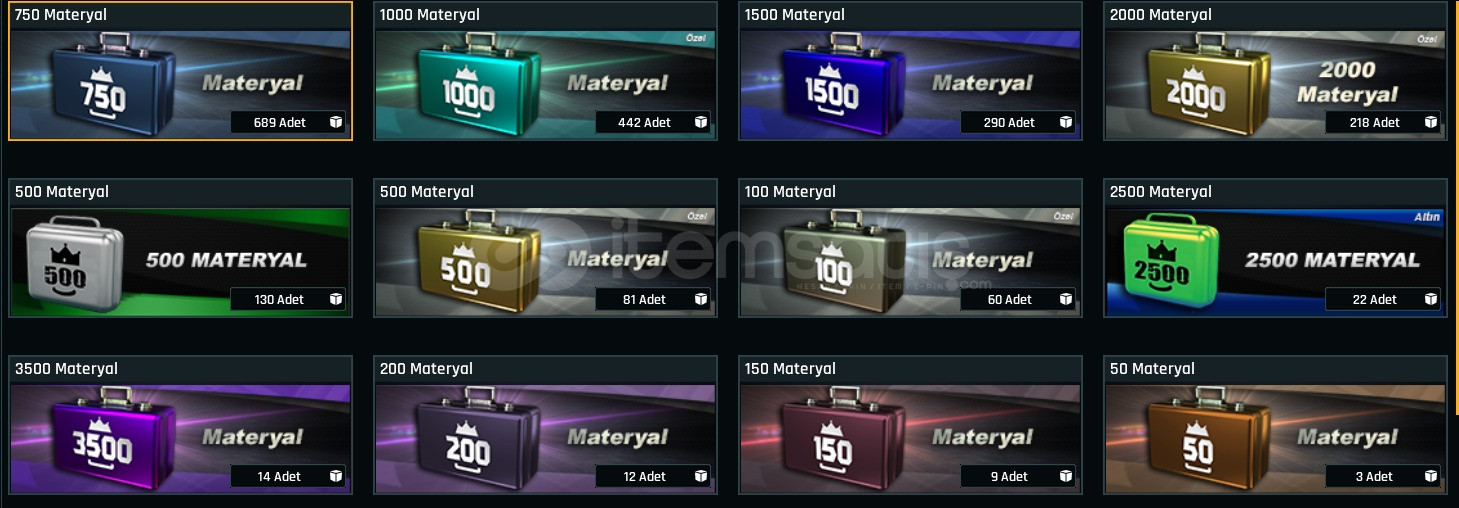
Task: Click the 14 Adet quantity badge
Action: click(x=288, y=476)
